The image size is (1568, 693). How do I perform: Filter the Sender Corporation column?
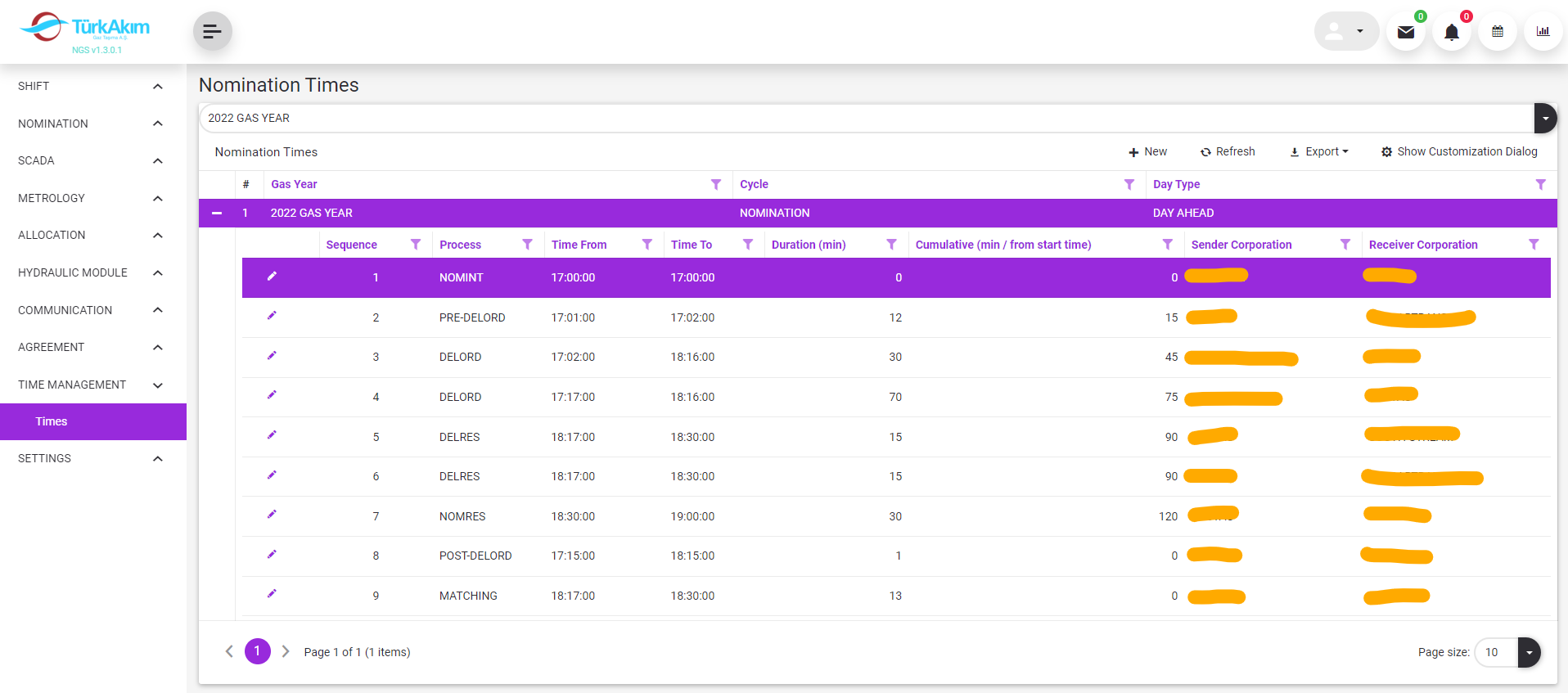point(1345,245)
